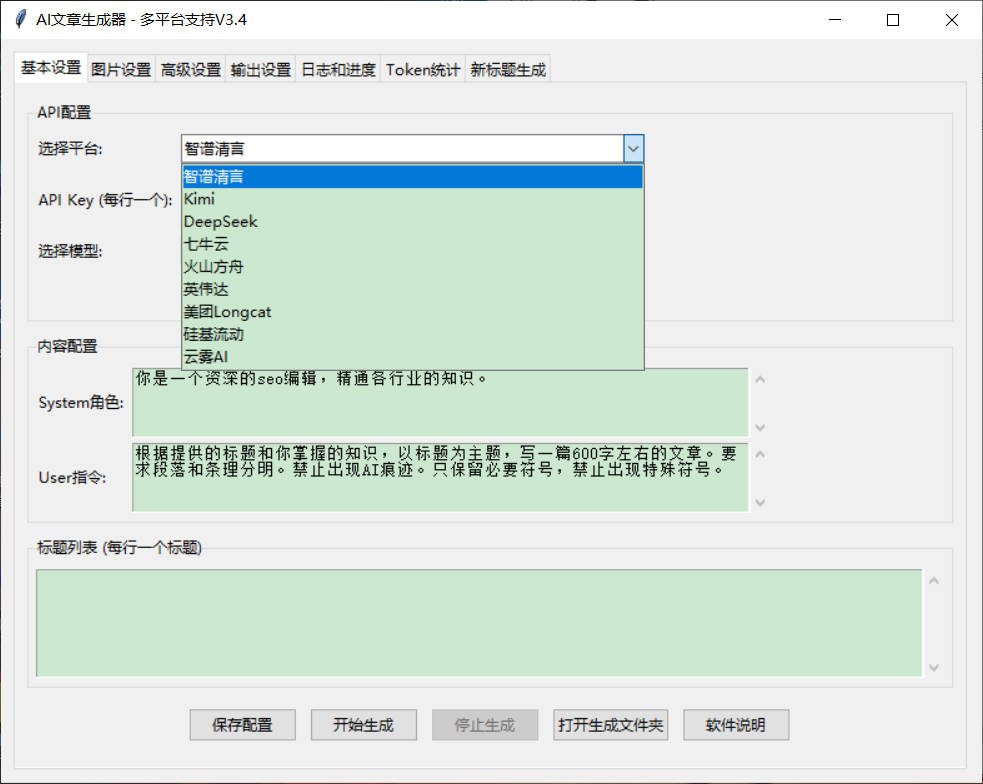Image resolution: width=983 pixels, height=784 pixels.
Task: Select 火山方舟 from the platform list
Action: tap(413, 267)
